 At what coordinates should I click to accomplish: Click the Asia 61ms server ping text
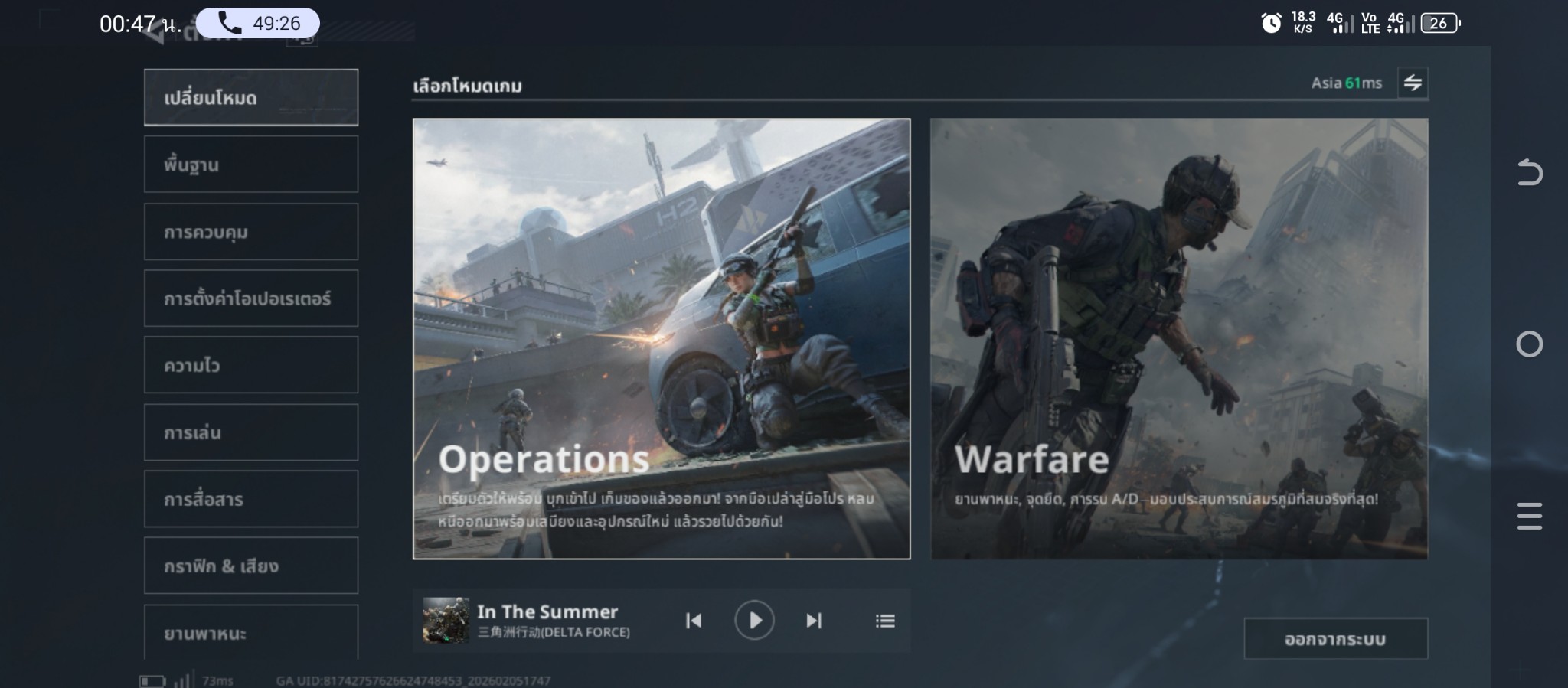point(1347,83)
